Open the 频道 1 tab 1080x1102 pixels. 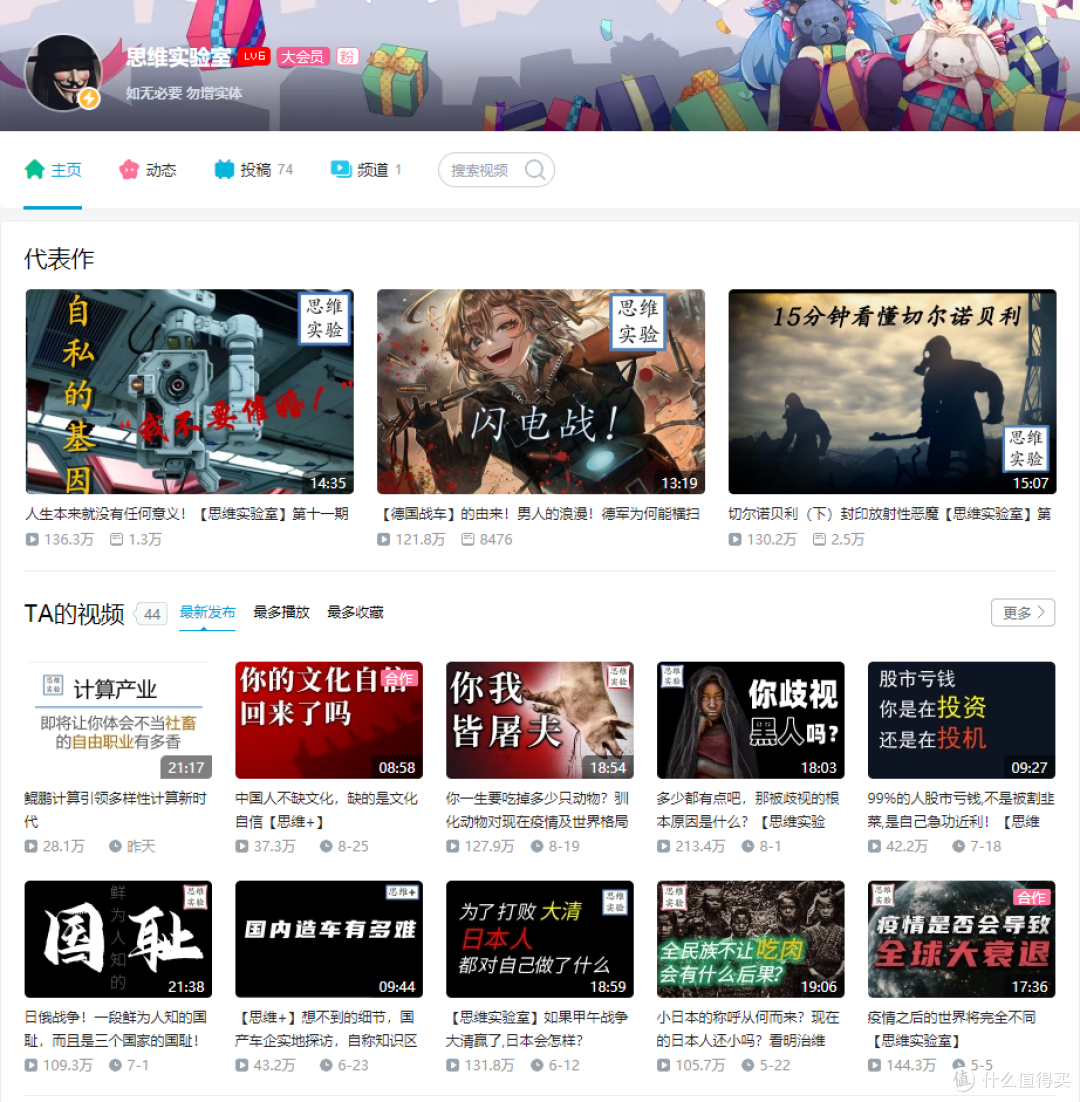pyautogui.click(x=366, y=170)
